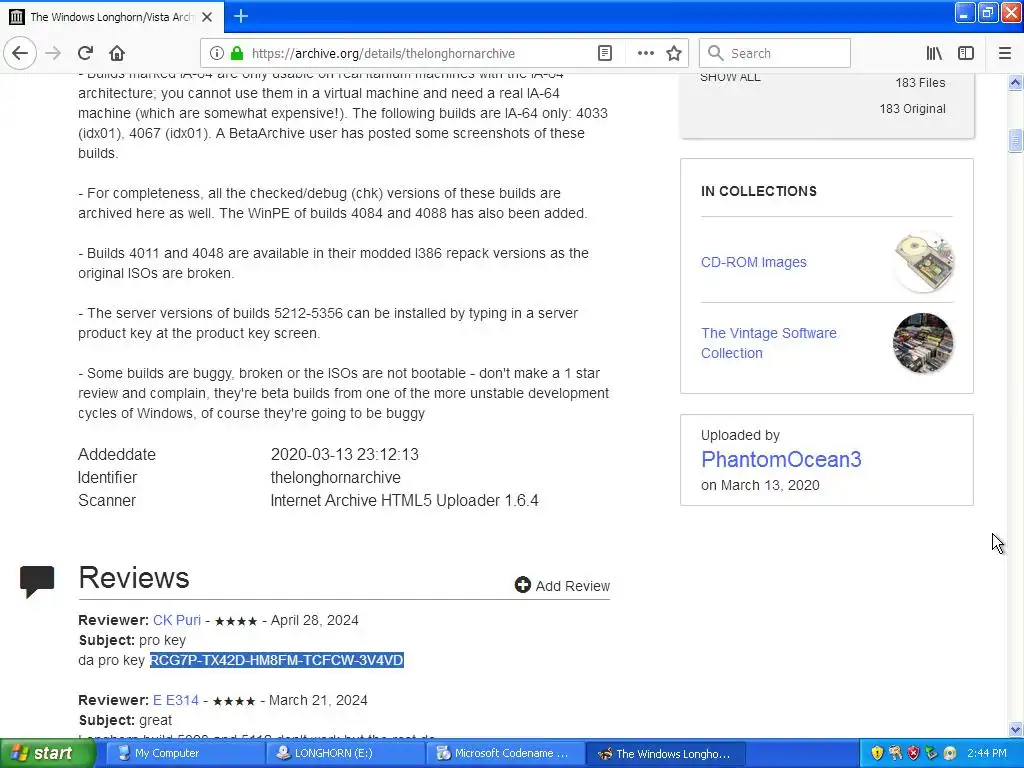Image resolution: width=1024 pixels, height=768 pixels.
Task: Click the scrollbar up arrow
Action: tap(1015, 82)
